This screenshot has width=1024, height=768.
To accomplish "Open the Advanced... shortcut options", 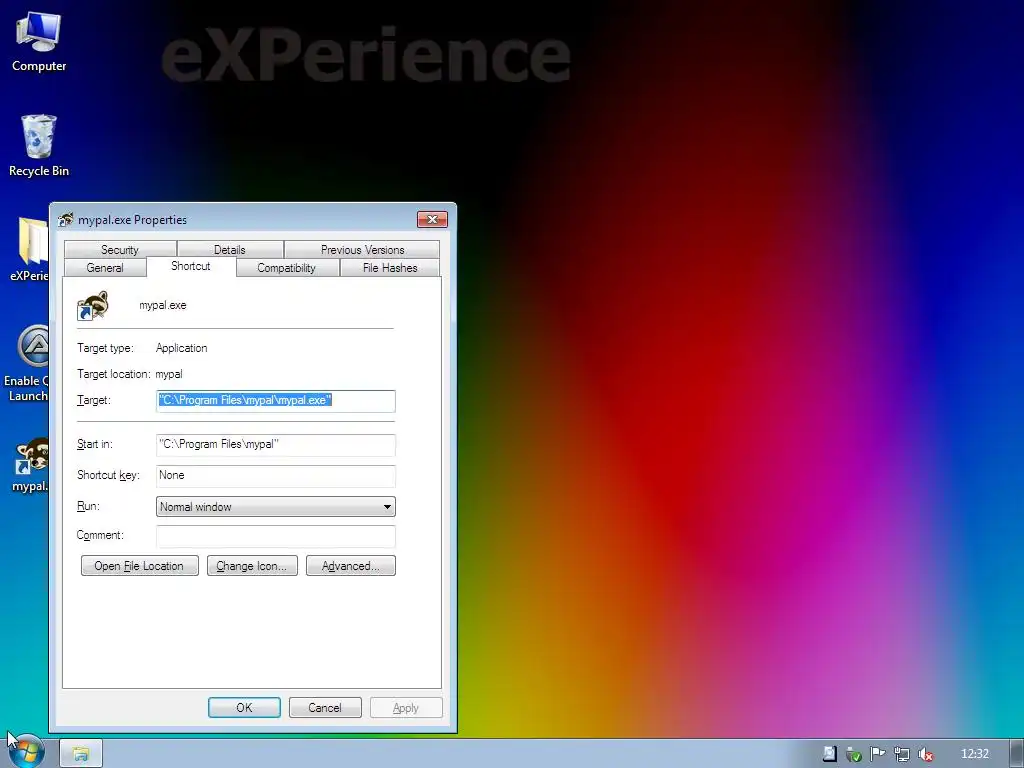I will point(351,566).
